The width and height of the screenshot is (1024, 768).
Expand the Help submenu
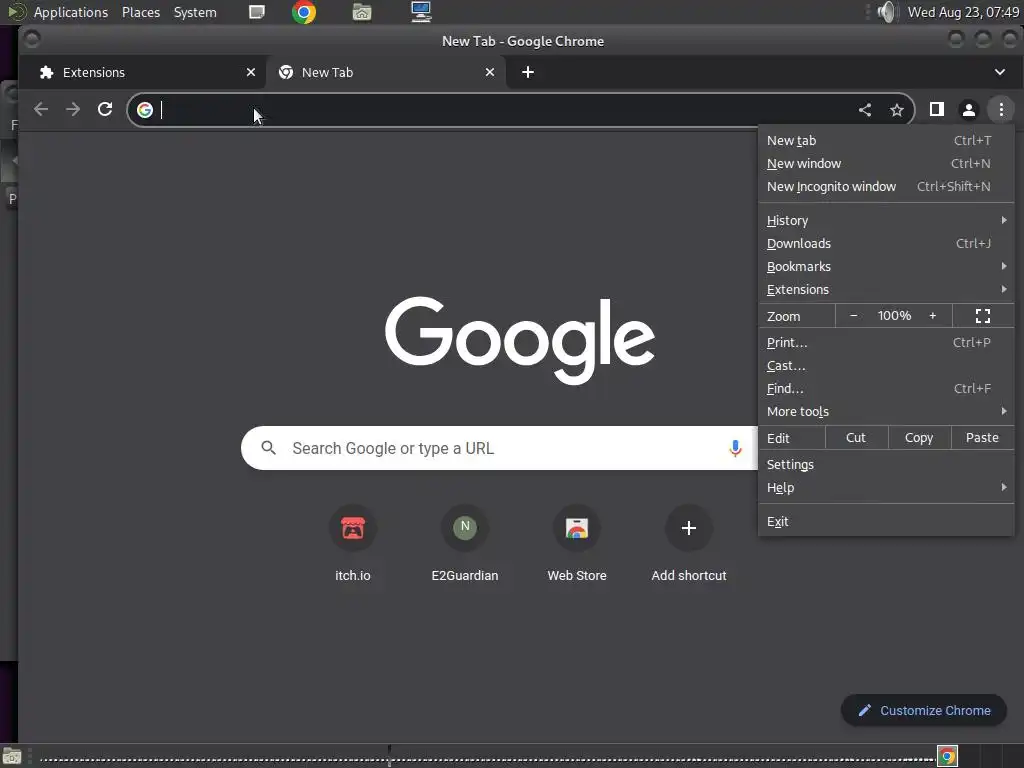pyautogui.click(x=886, y=488)
